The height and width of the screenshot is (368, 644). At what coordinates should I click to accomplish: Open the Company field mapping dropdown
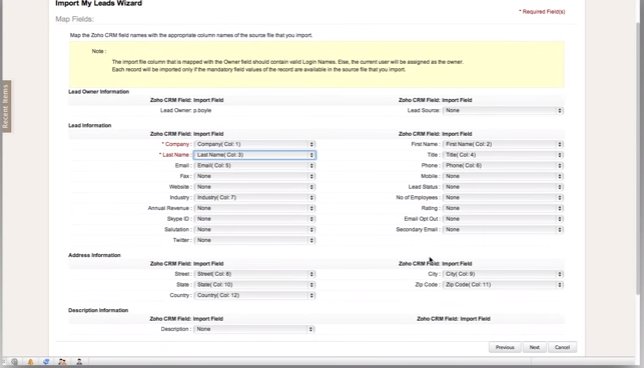[255, 144]
